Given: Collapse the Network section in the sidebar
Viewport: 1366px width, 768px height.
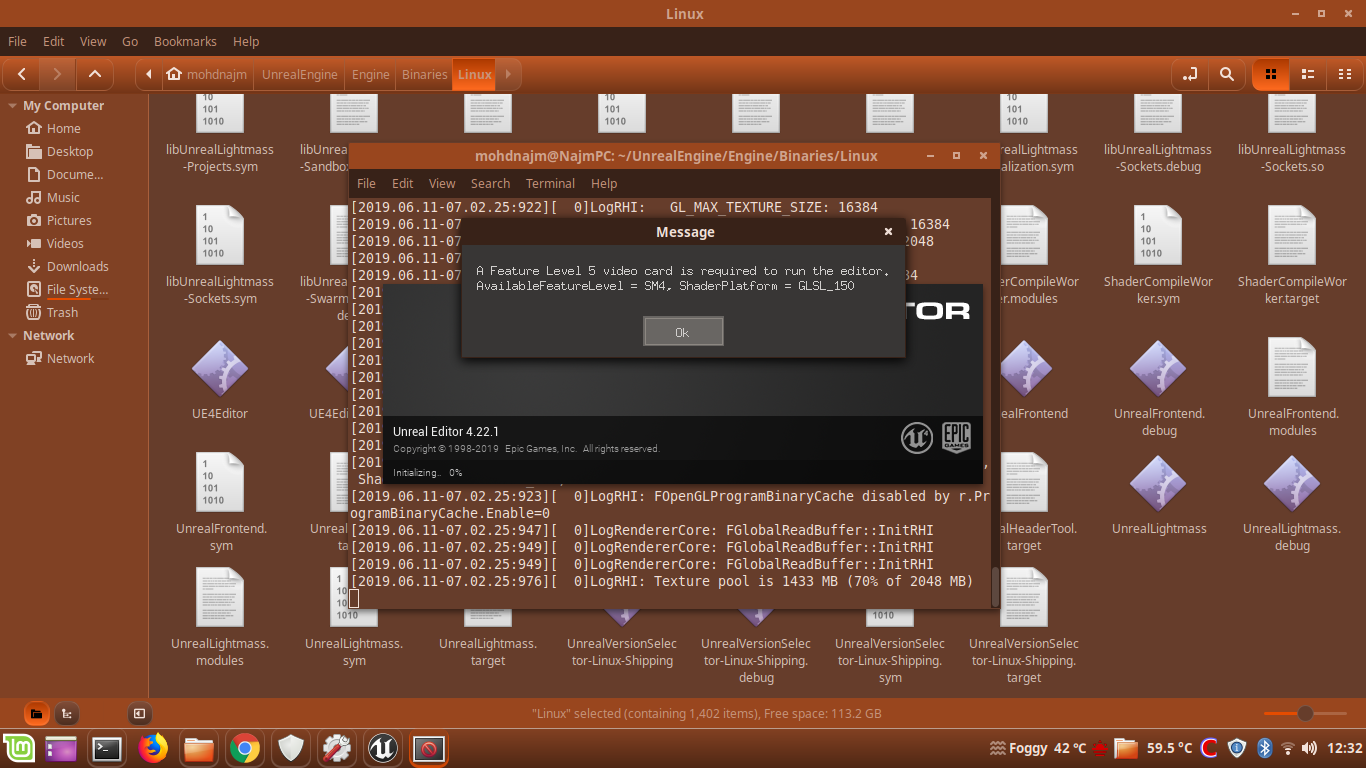Looking at the screenshot, I should coord(10,335).
